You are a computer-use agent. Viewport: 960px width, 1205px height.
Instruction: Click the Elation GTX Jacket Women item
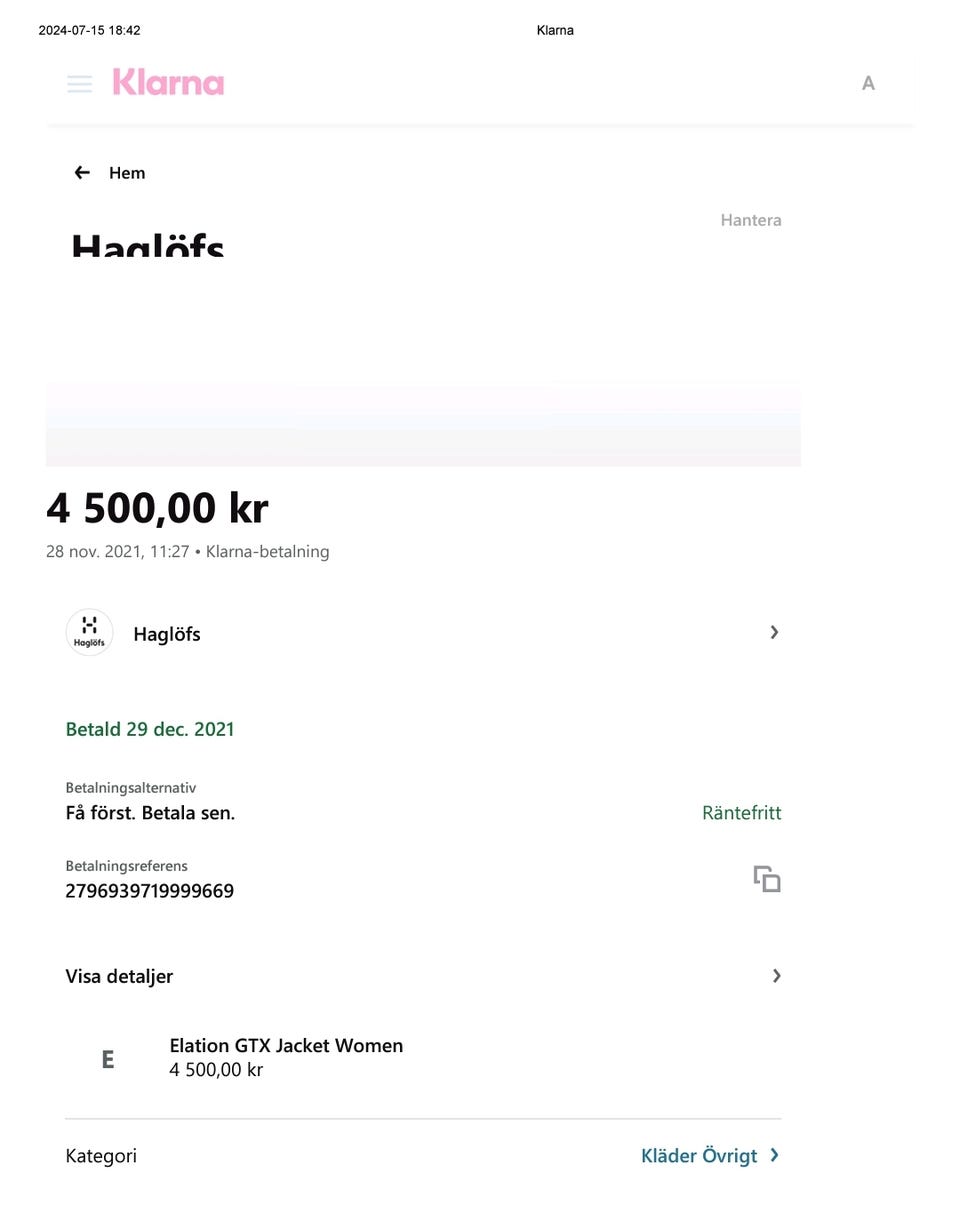[286, 1046]
